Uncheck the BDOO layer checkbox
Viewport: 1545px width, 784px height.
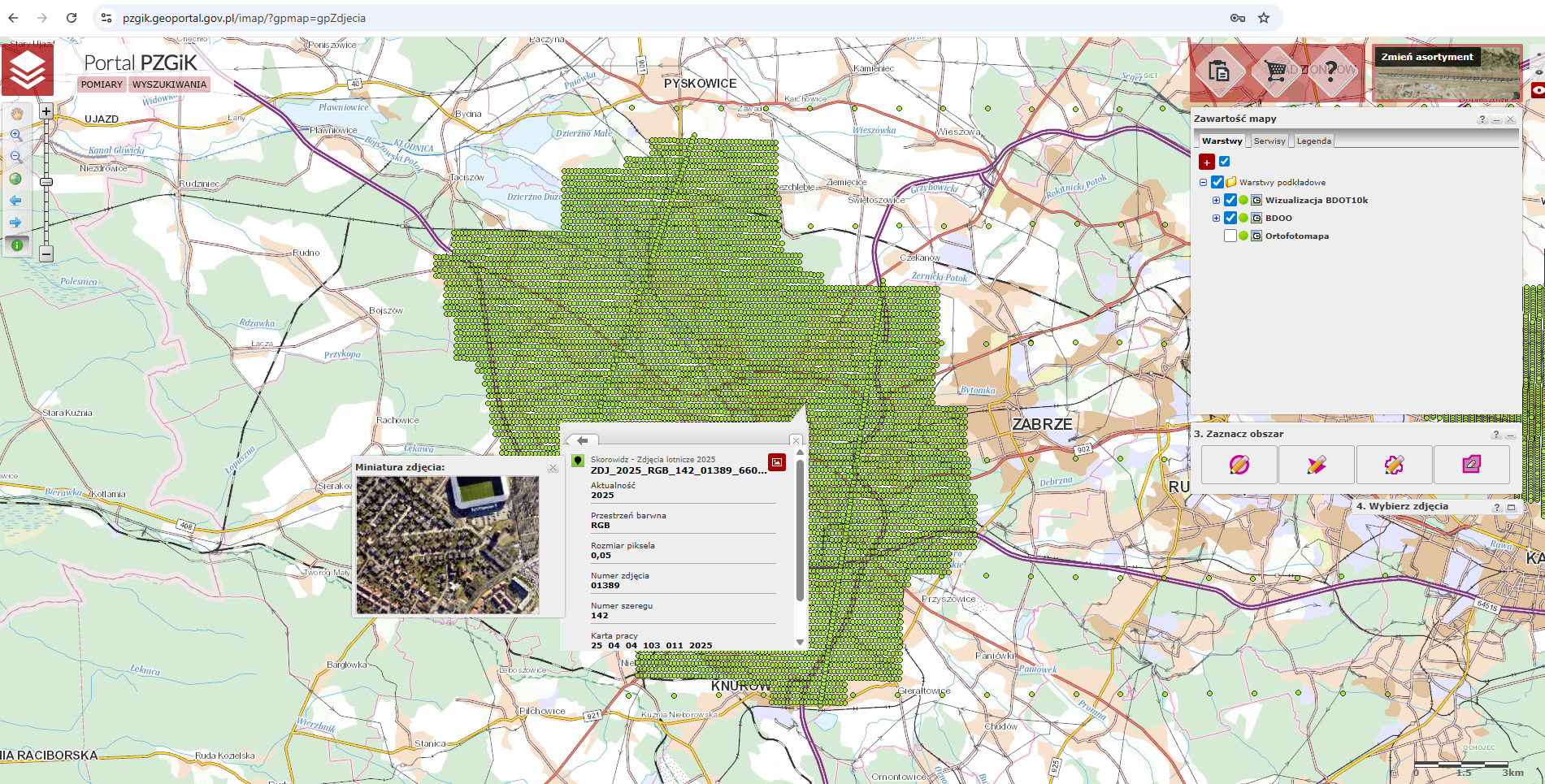[1230, 218]
